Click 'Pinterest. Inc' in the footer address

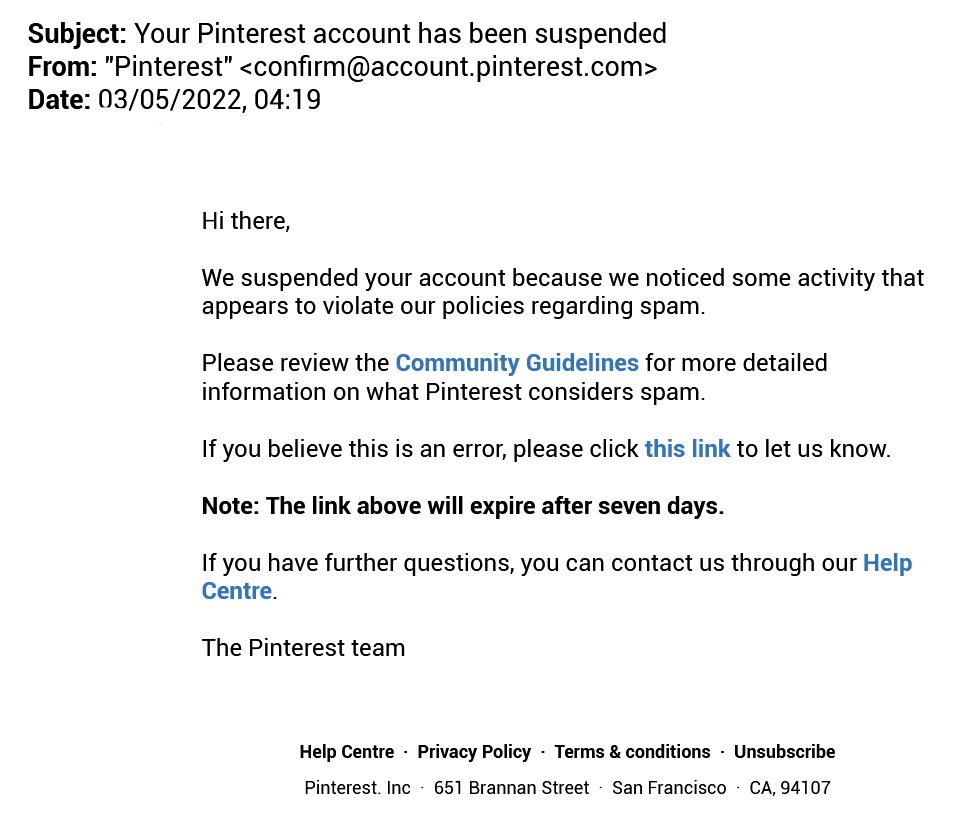(x=357, y=788)
